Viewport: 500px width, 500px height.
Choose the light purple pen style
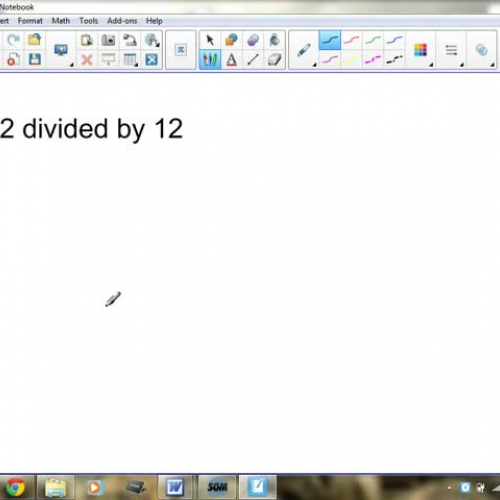(330, 60)
